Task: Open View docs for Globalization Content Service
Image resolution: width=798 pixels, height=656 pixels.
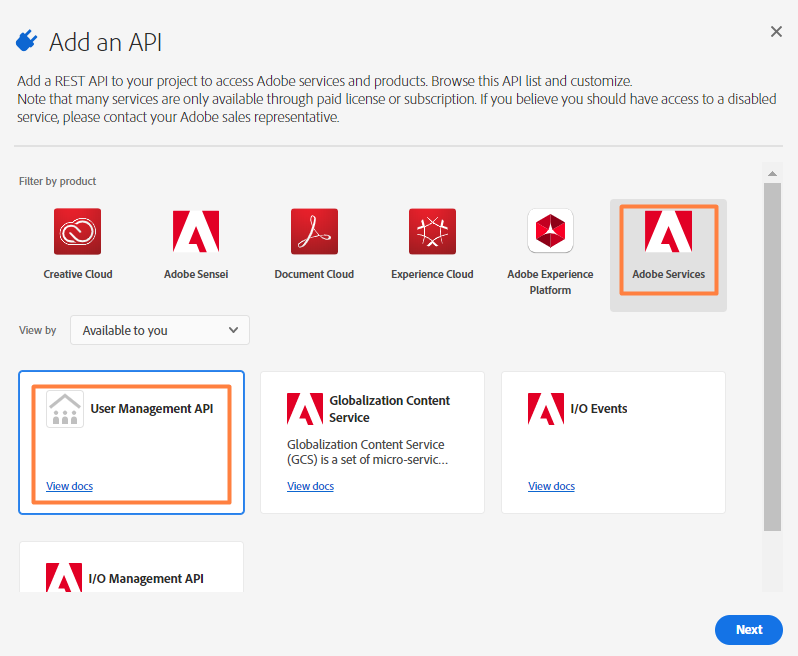Action: tap(310, 486)
